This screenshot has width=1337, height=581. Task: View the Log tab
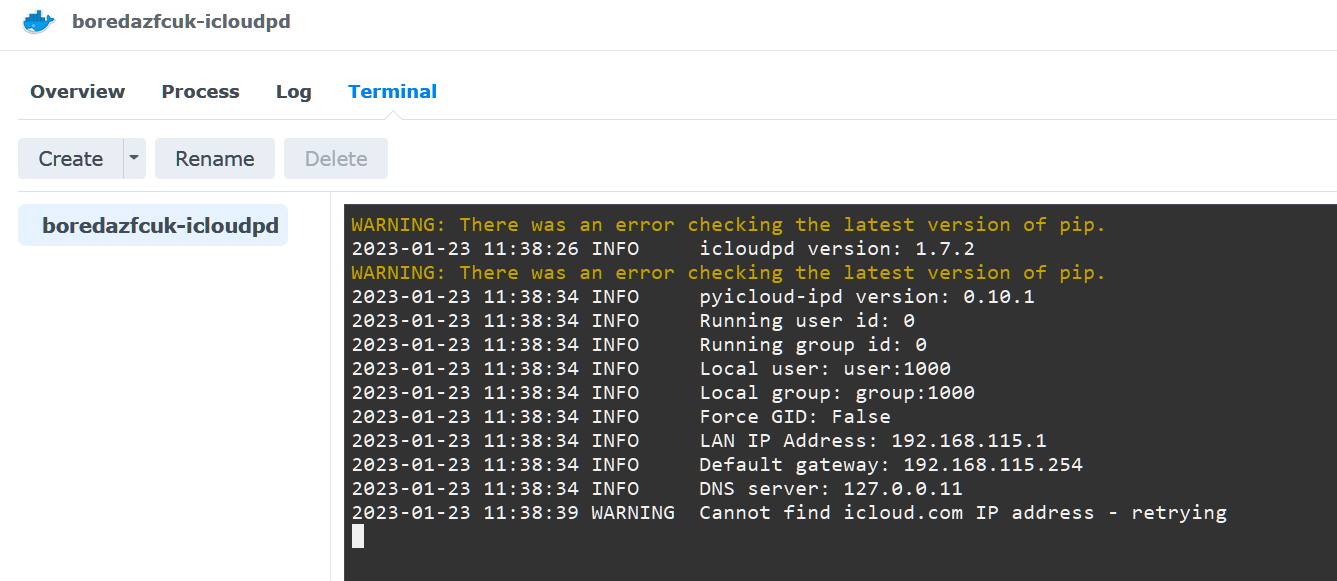293,91
